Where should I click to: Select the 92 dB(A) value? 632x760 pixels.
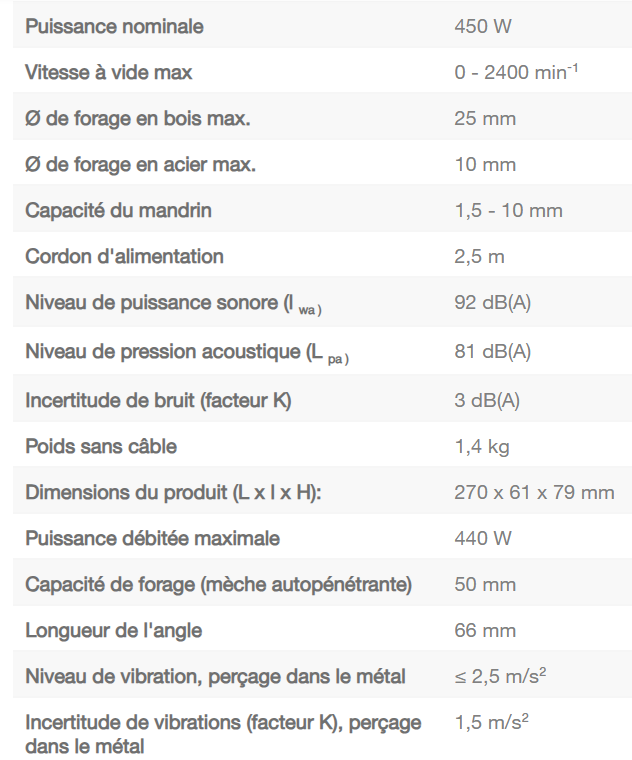point(492,303)
